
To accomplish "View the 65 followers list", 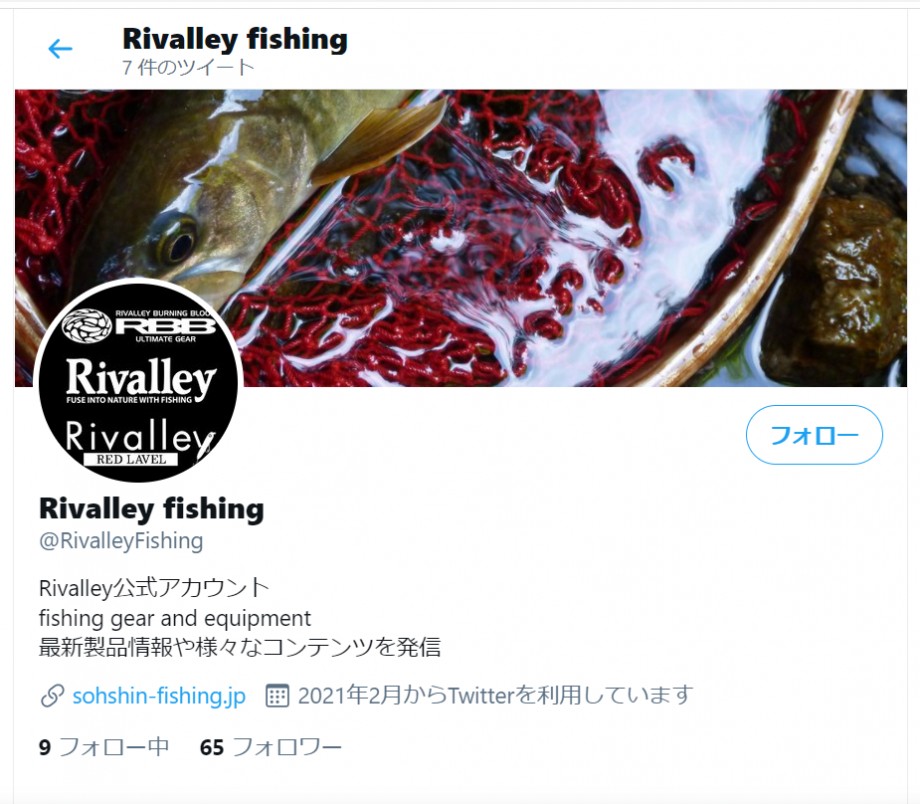I will pos(270,747).
